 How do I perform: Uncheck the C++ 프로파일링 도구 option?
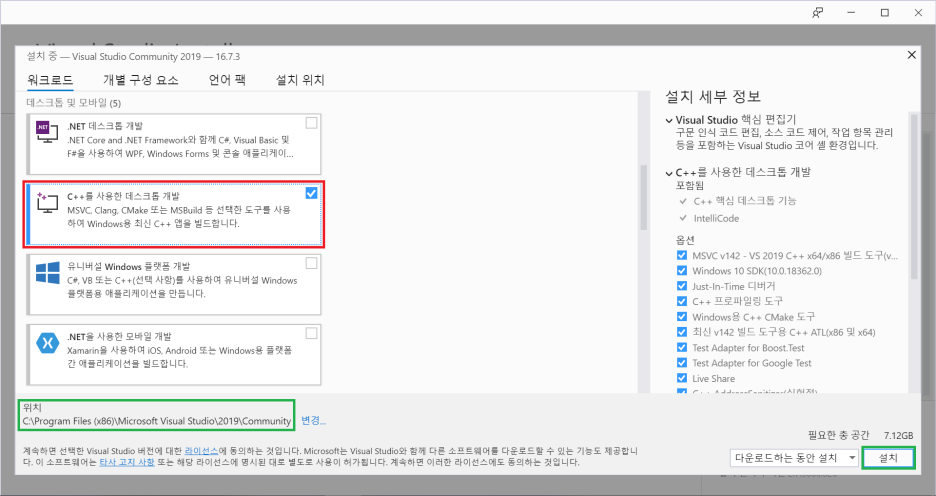(682, 301)
